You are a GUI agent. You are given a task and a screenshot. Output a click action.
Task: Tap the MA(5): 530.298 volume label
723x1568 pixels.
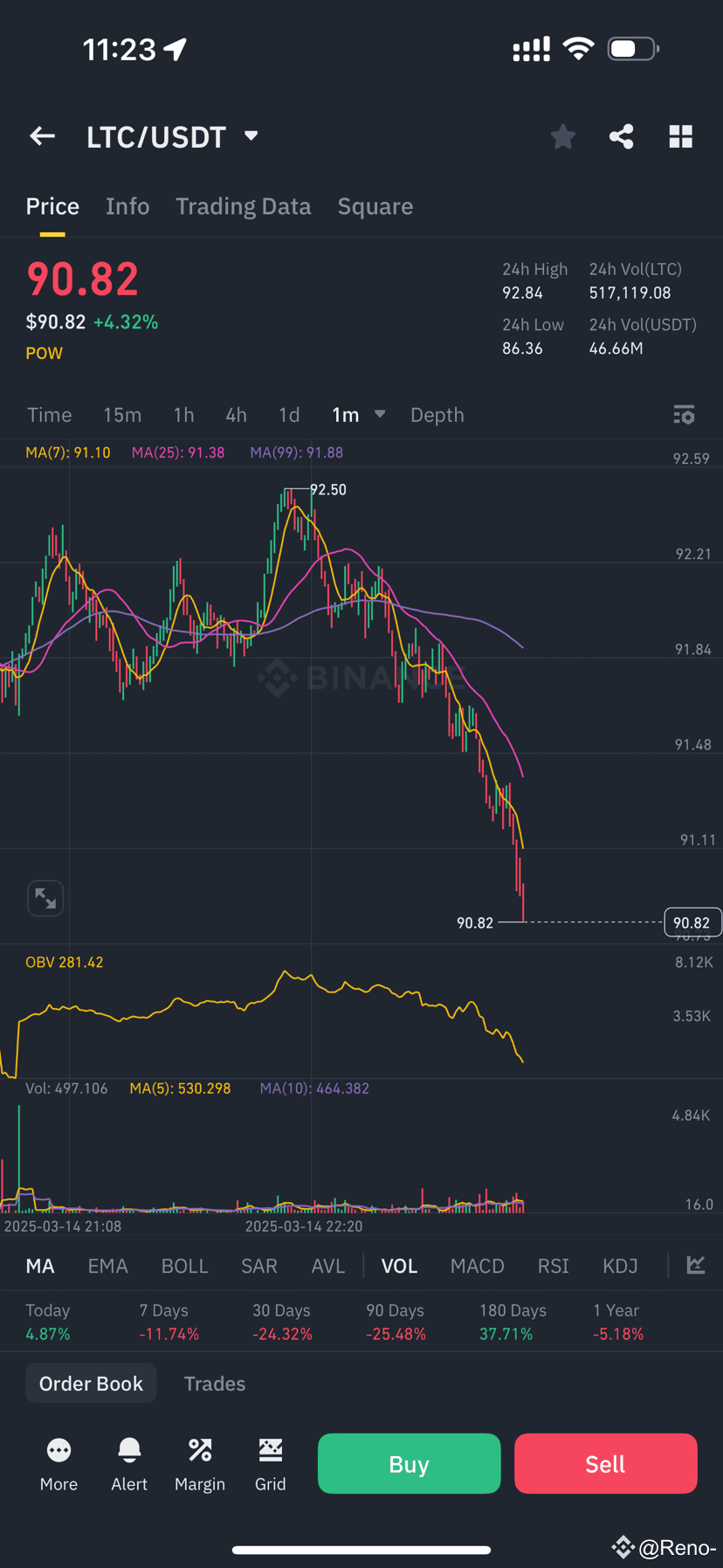click(x=181, y=1088)
